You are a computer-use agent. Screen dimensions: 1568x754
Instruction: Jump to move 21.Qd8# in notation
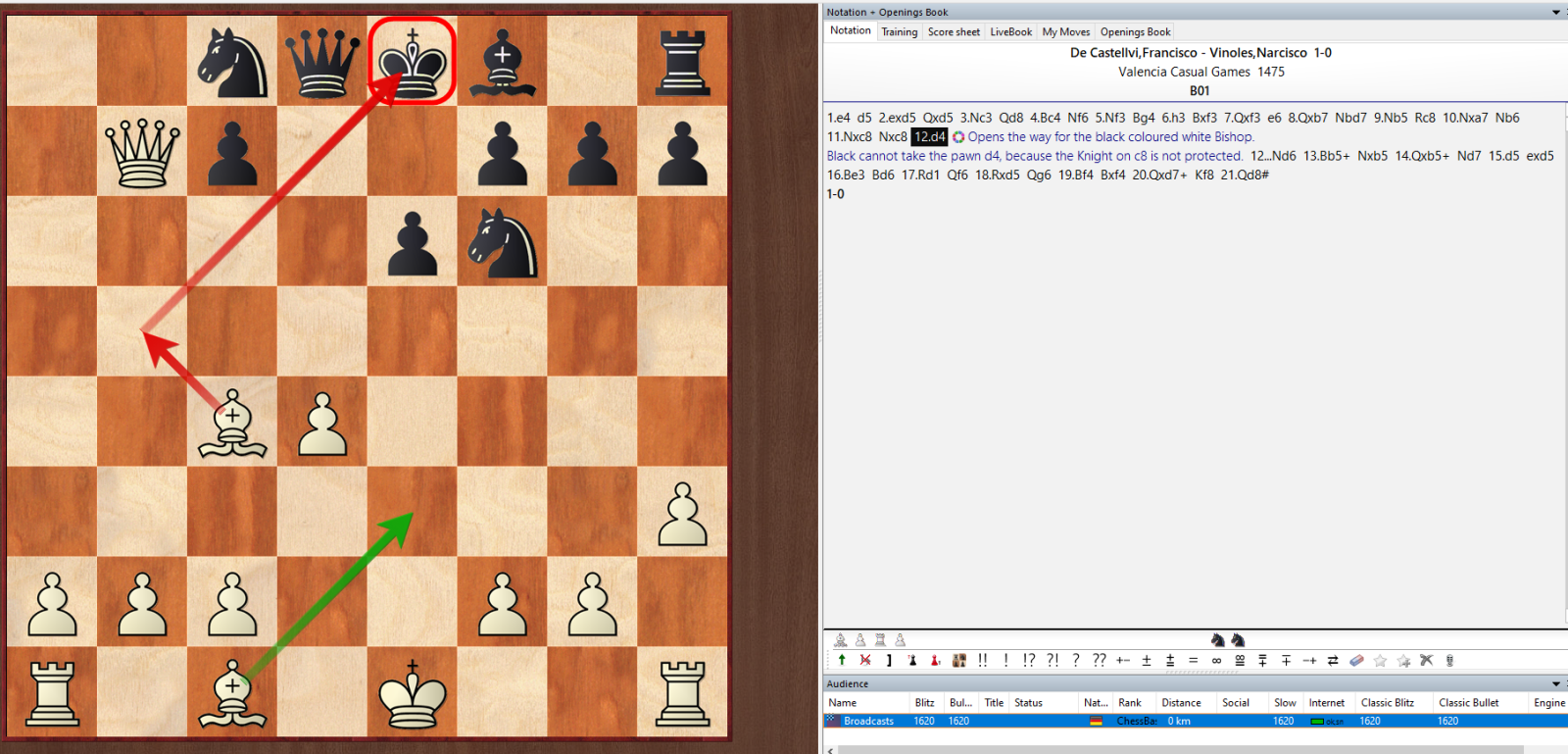pos(1244,176)
